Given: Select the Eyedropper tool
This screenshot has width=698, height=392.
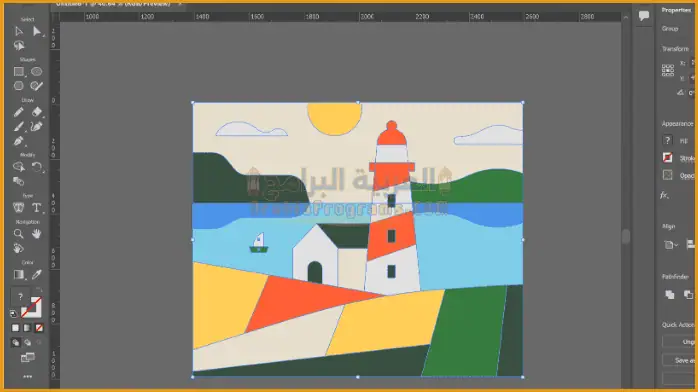Looking at the screenshot, I should 37,275.
